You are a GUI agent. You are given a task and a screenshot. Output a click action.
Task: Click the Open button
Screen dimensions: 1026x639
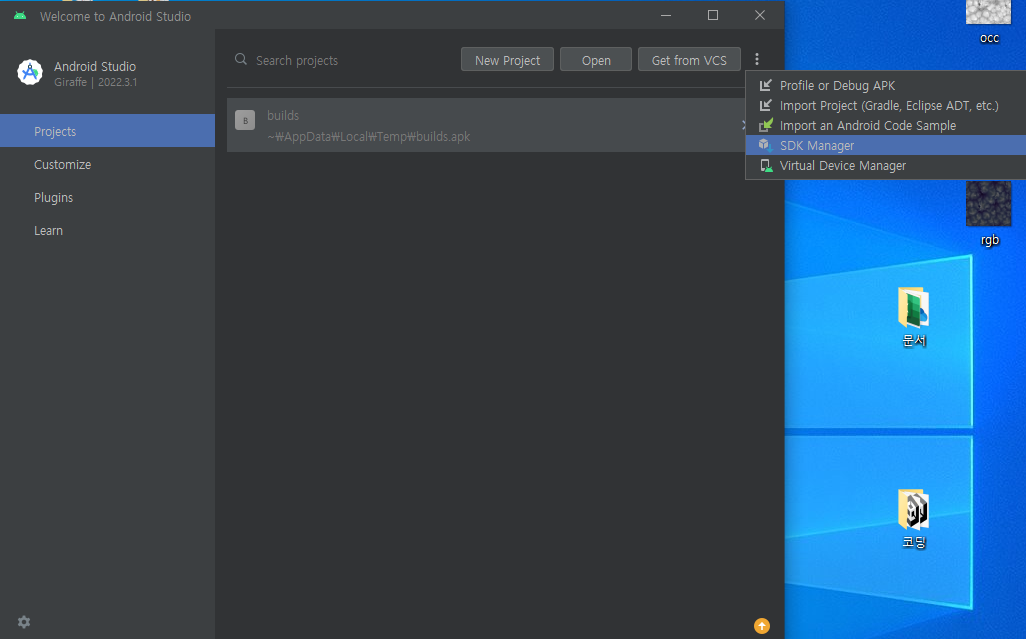tap(596, 60)
